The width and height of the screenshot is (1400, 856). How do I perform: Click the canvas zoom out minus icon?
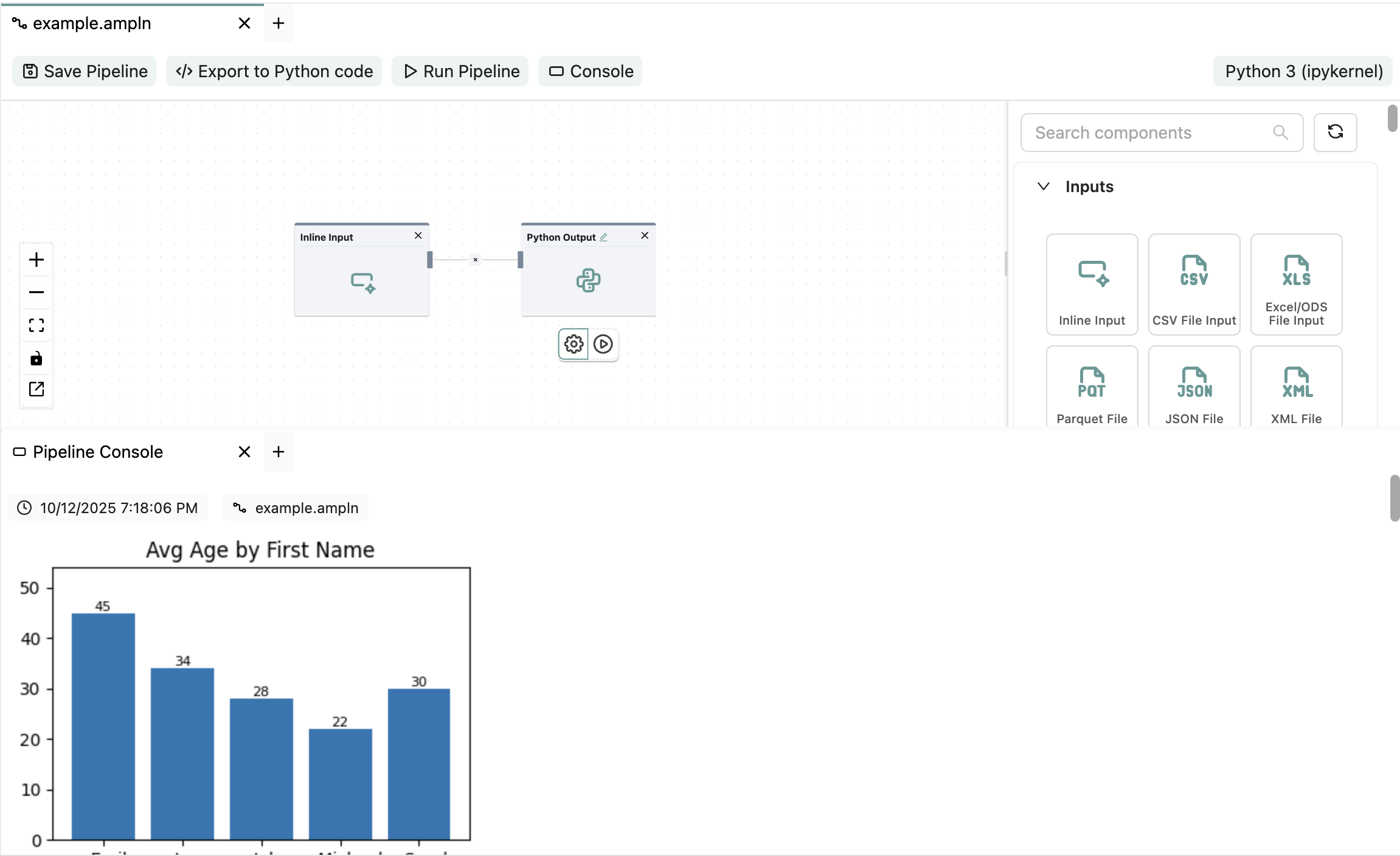(36, 292)
